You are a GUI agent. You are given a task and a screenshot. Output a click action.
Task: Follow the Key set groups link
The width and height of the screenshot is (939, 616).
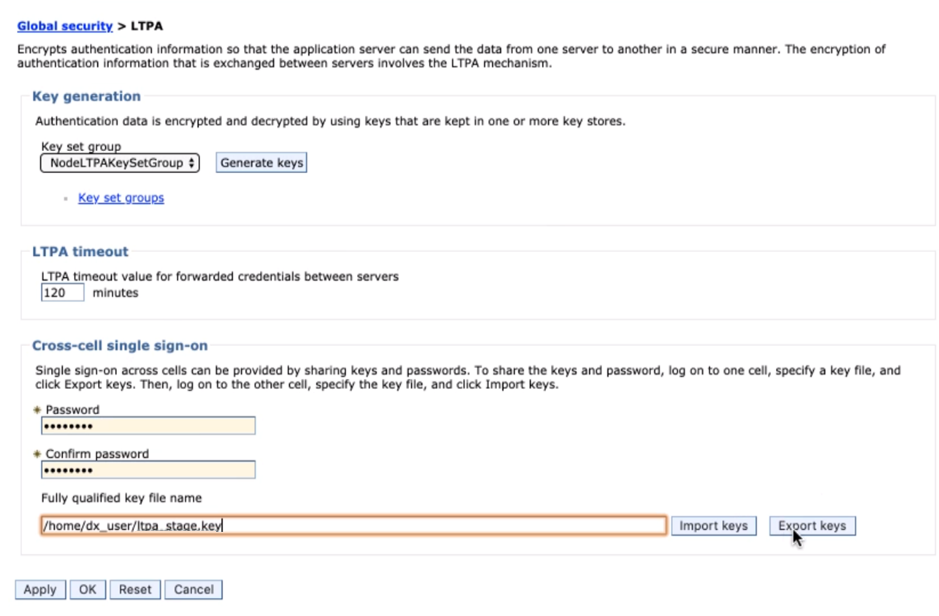121,198
